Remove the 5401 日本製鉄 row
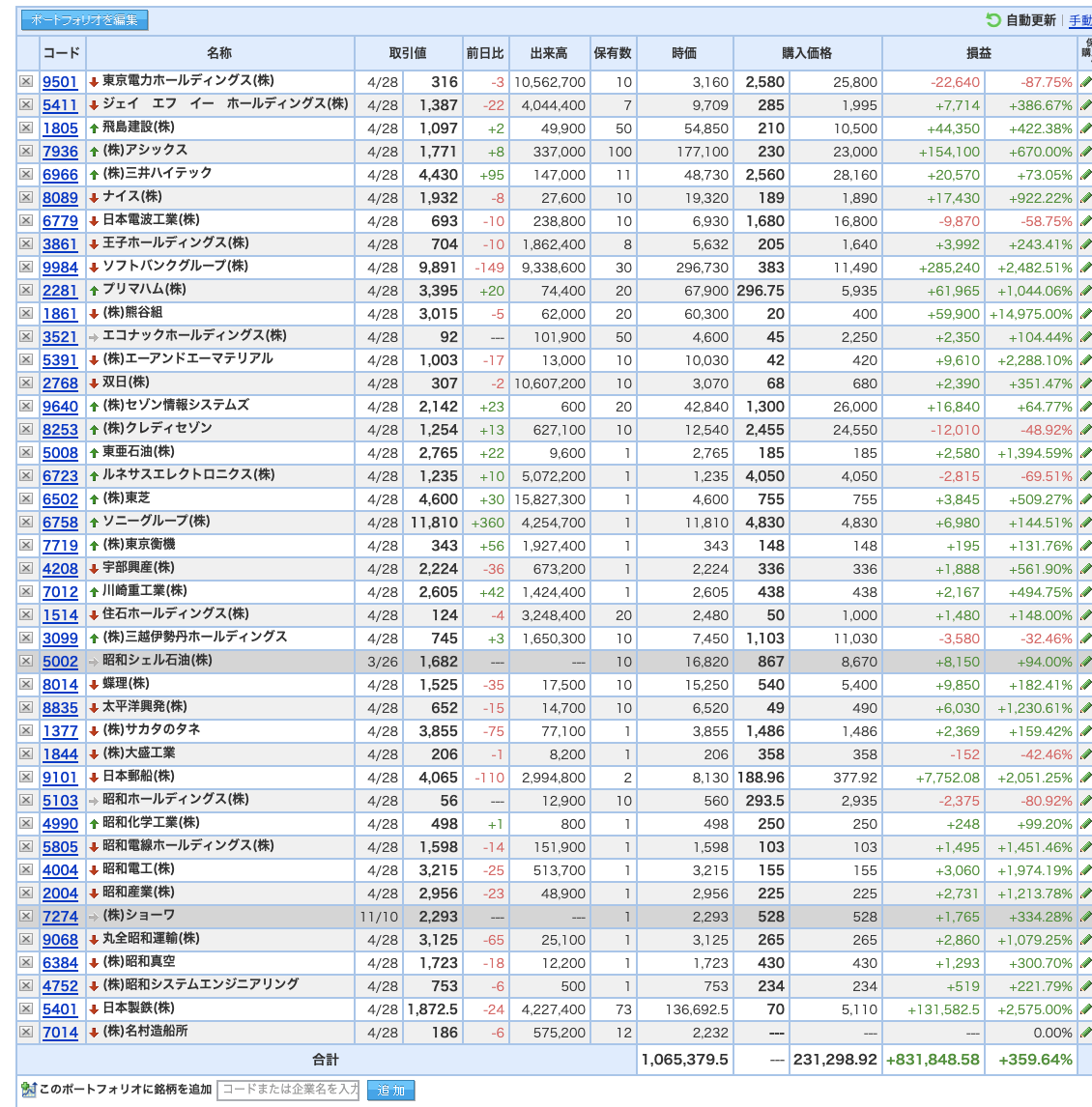Image resolution: width=1092 pixels, height=1107 pixels. coord(26,1008)
